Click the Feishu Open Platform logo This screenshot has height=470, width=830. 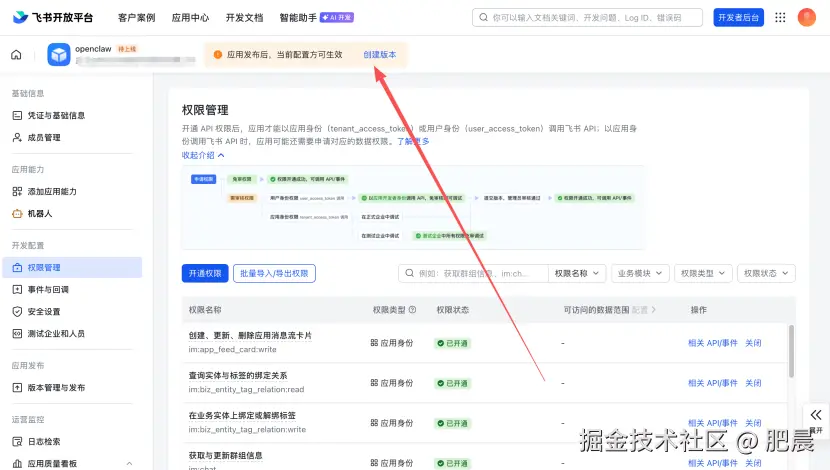click(x=52, y=17)
